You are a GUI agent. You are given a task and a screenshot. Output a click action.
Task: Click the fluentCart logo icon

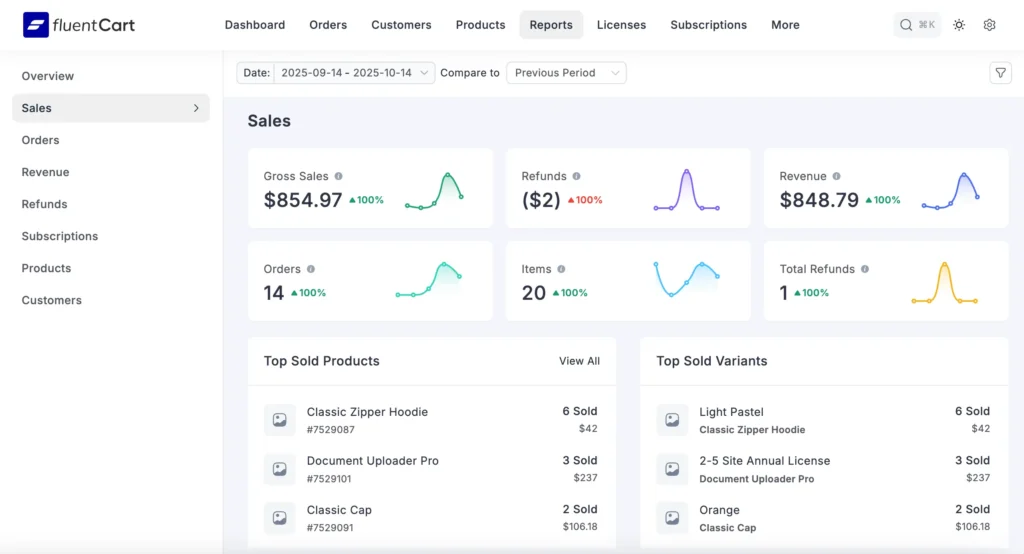[35, 25]
